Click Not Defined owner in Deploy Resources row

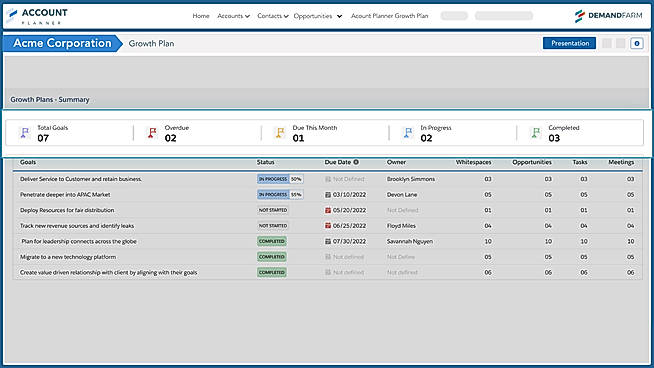click(402, 210)
